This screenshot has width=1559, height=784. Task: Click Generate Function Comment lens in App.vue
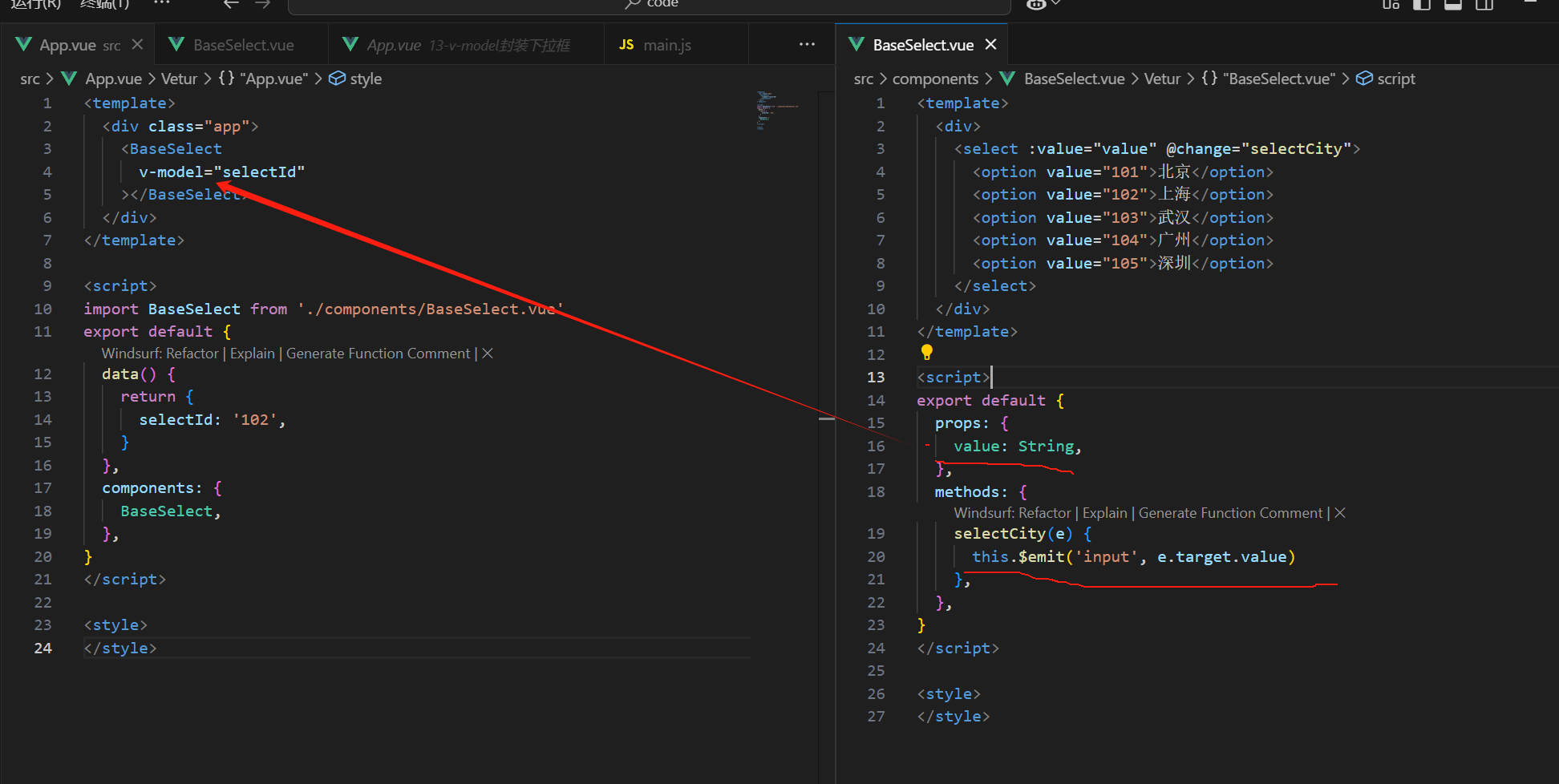pyautogui.click(x=379, y=354)
